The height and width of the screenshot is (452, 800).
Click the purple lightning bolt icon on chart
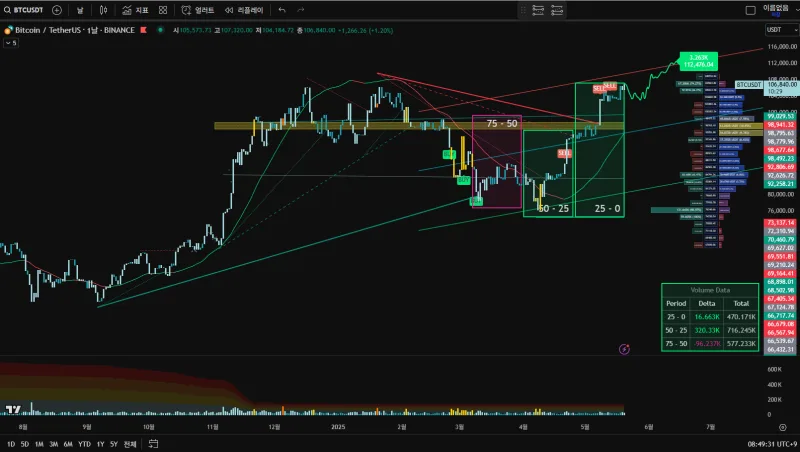pyautogui.click(x=624, y=349)
